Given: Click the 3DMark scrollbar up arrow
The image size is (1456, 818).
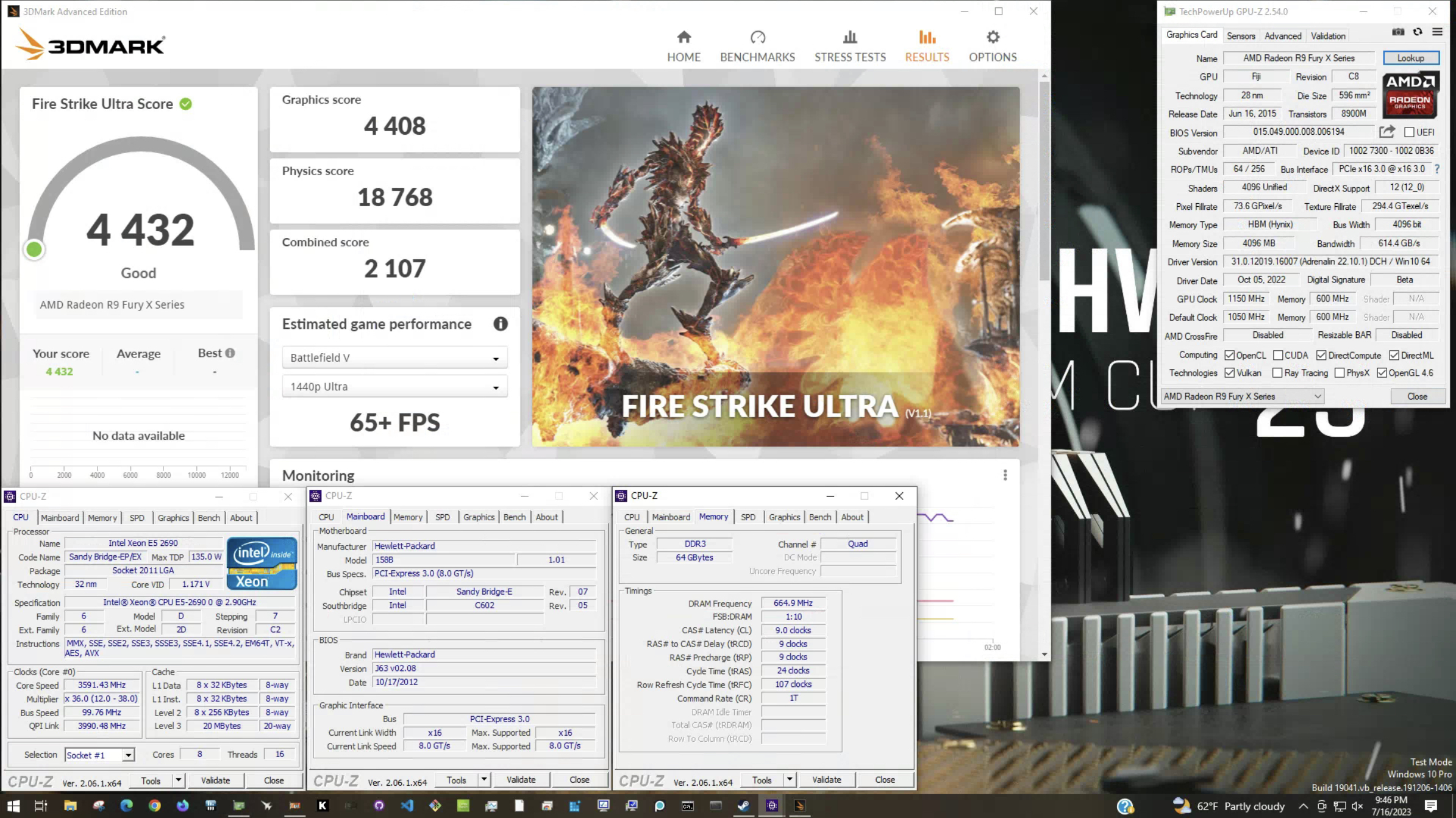Looking at the screenshot, I should 1044,76.
